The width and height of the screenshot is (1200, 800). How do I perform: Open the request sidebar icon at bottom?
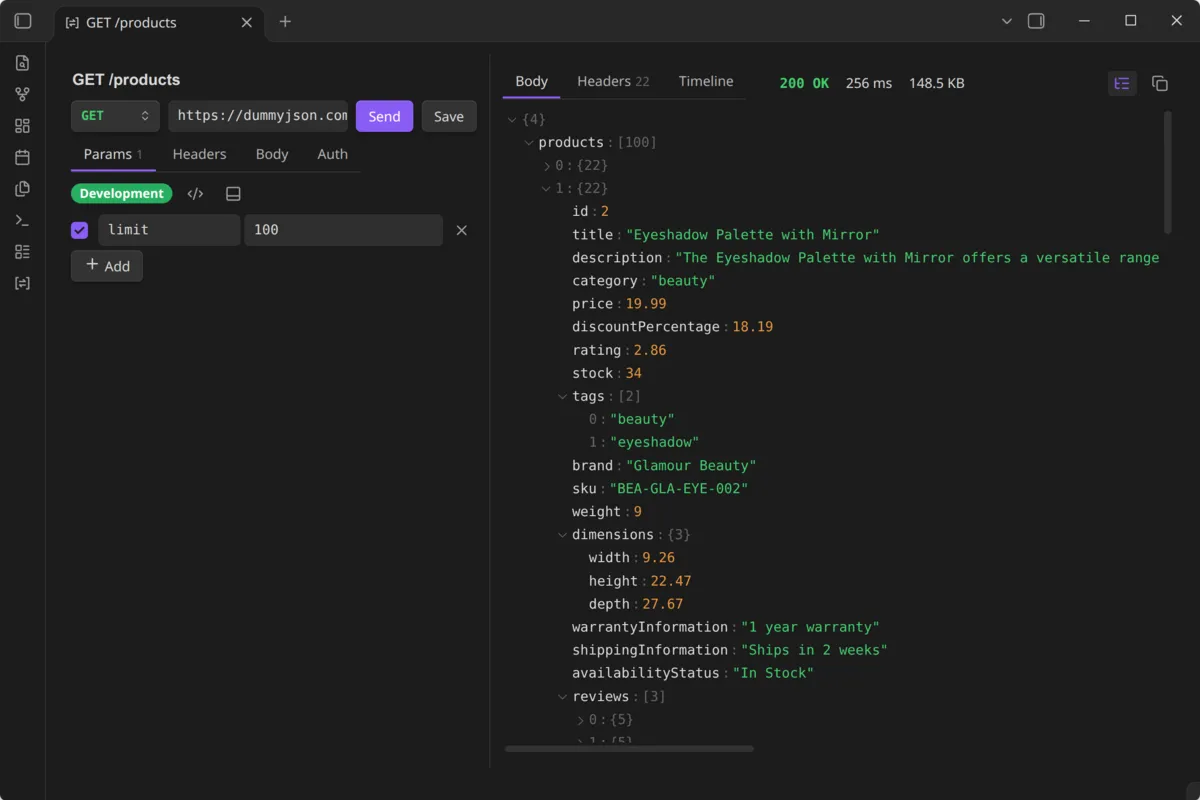tap(22, 283)
